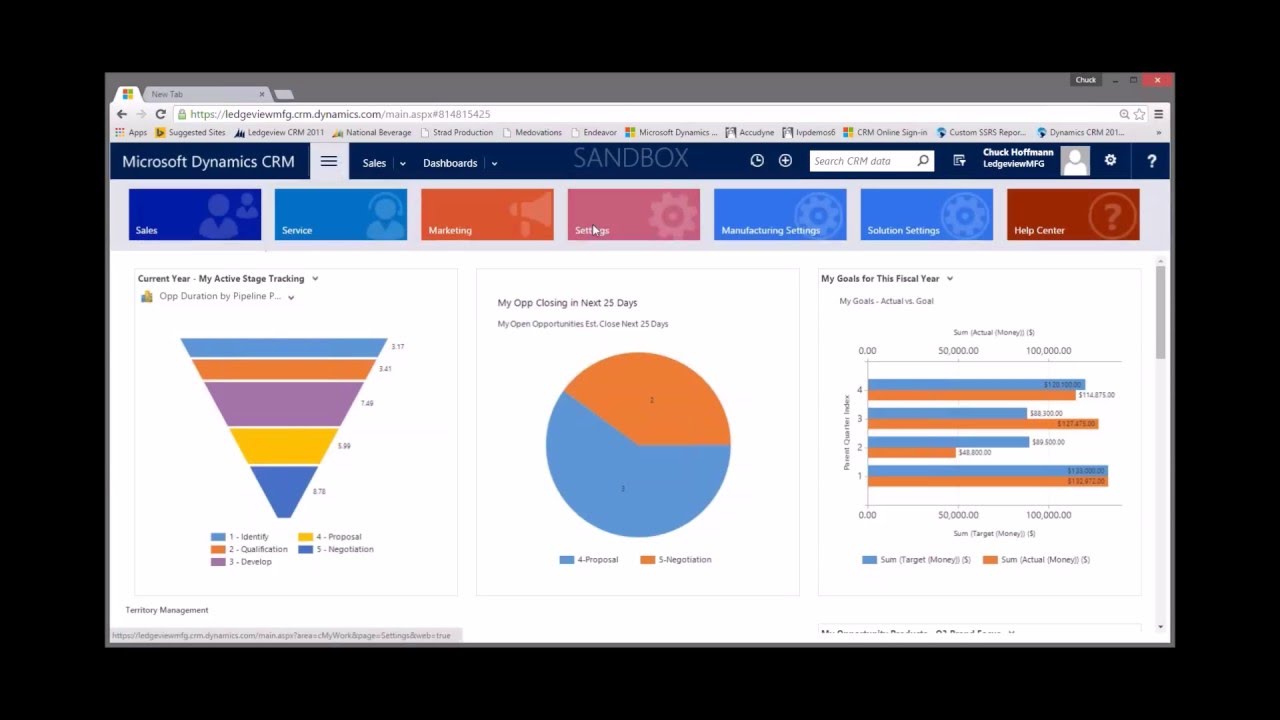Open the Custom SSRS Report bookmark
The height and width of the screenshot is (720, 1280).
tap(981, 132)
